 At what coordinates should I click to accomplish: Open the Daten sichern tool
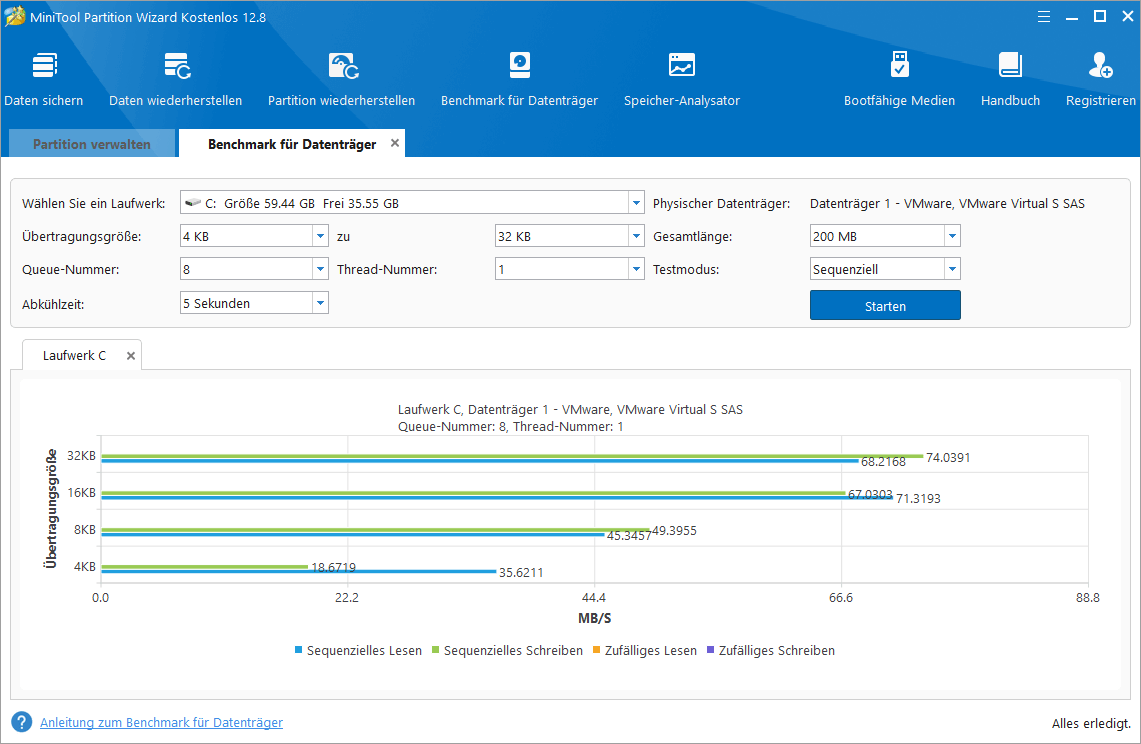(44, 78)
